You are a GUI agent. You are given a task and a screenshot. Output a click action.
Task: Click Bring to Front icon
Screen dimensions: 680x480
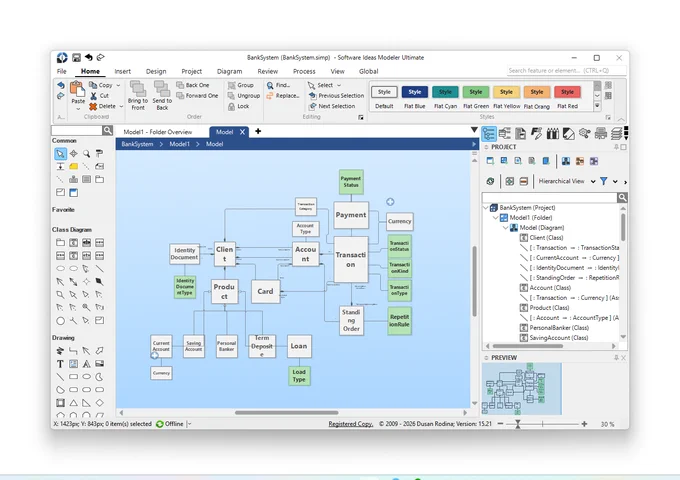tap(138, 89)
